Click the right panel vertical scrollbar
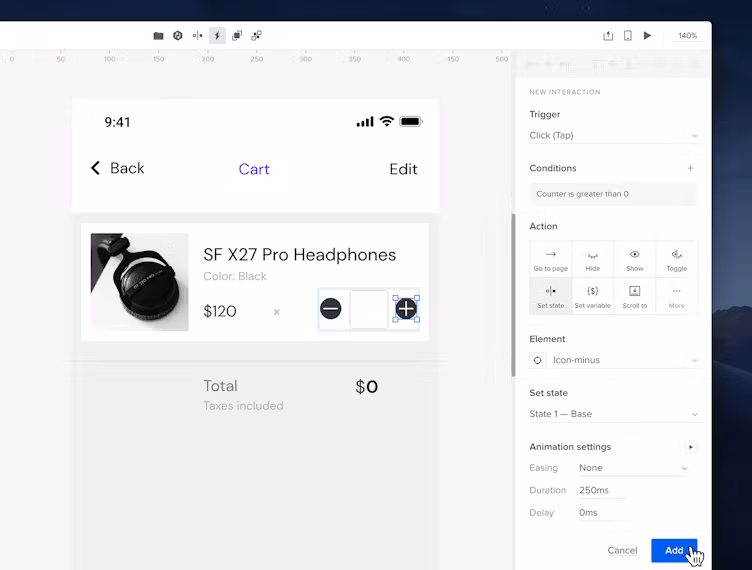 [514, 295]
